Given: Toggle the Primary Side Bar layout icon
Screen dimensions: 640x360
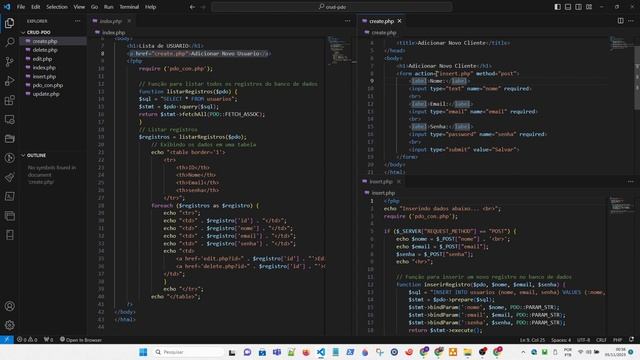Looking at the screenshot, I should click(558, 7).
